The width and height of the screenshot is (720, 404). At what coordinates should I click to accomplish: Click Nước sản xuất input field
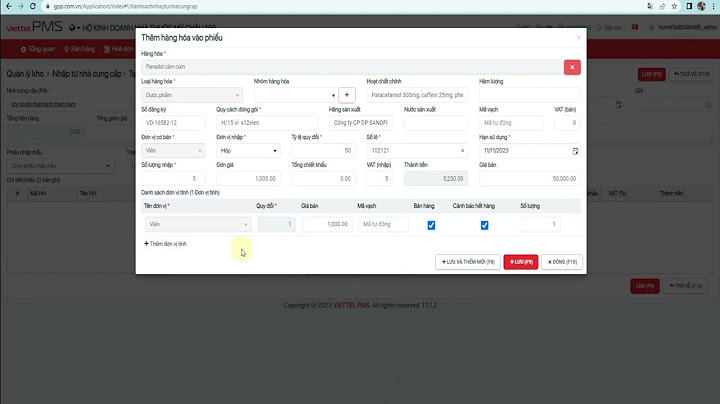click(x=436, y=123)
